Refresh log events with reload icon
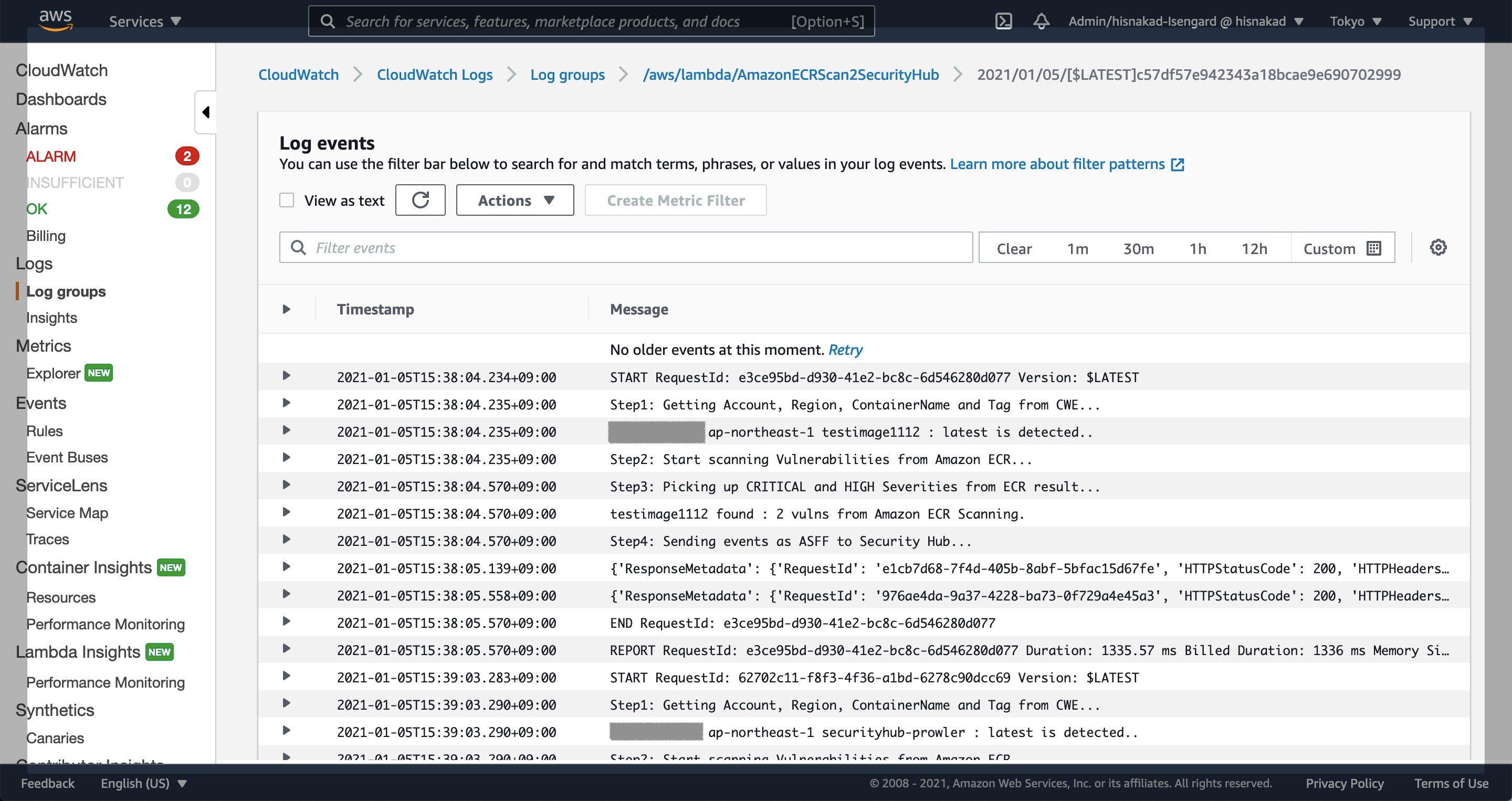The image size is (1512, 801). (420, 200)
